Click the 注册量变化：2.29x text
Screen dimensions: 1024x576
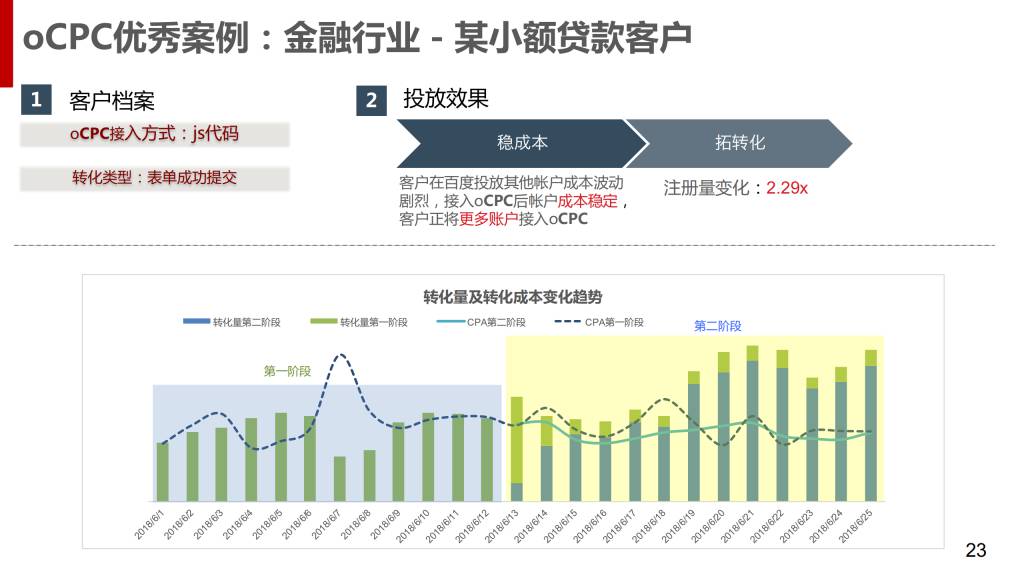point(735,187)
